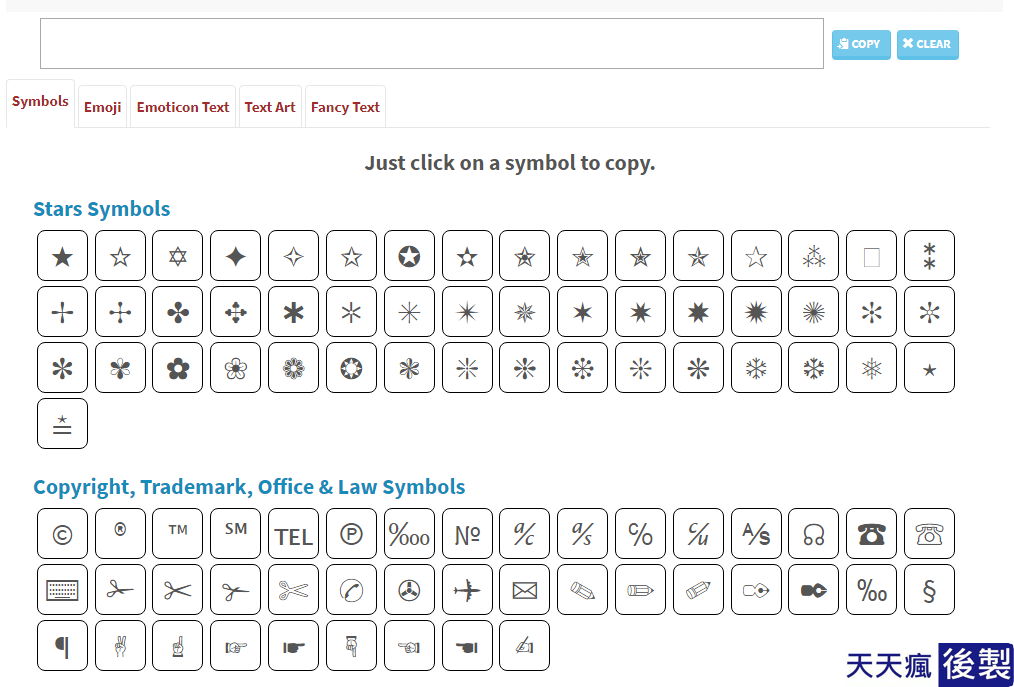This screenshot has width=1014, height=687.
Task: Select the TEL symbol
Action: coord(294,534)
